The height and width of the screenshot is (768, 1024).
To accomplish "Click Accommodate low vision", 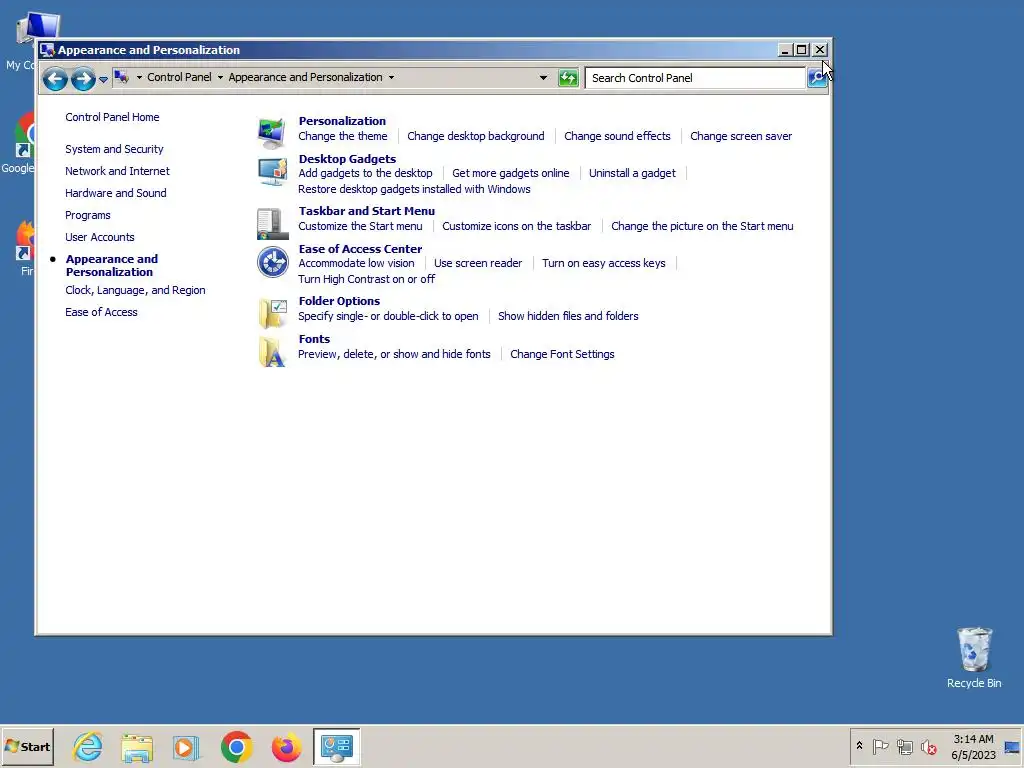I will pyautogui.click(x=357, y=263).
